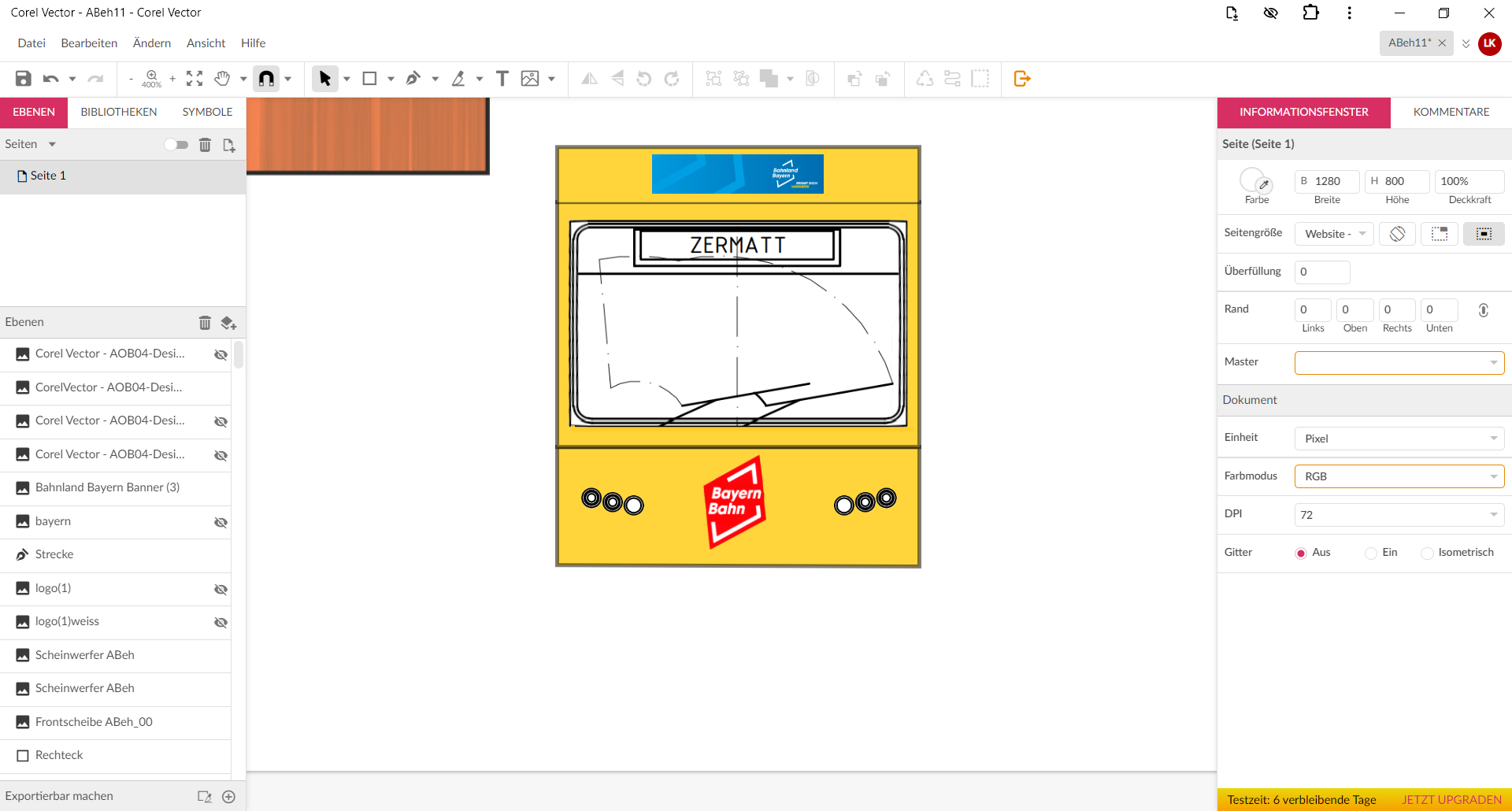Delete the selected page with trash icon
Image resolution: width=1512 pixels, height=811 pixels.
pyautogui.click(x=205, y=145)
